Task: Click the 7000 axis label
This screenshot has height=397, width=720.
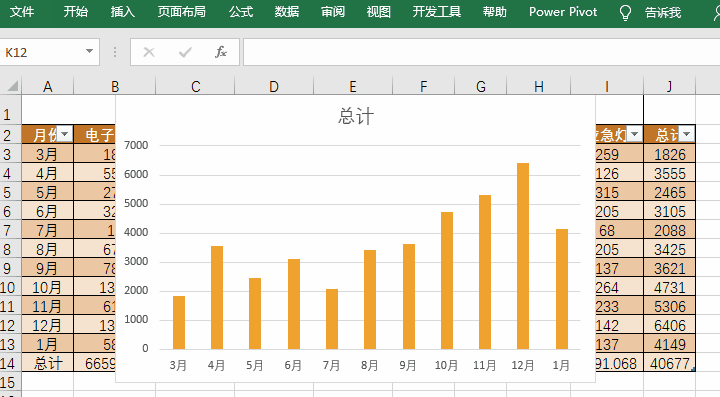Action: (136, 145)
